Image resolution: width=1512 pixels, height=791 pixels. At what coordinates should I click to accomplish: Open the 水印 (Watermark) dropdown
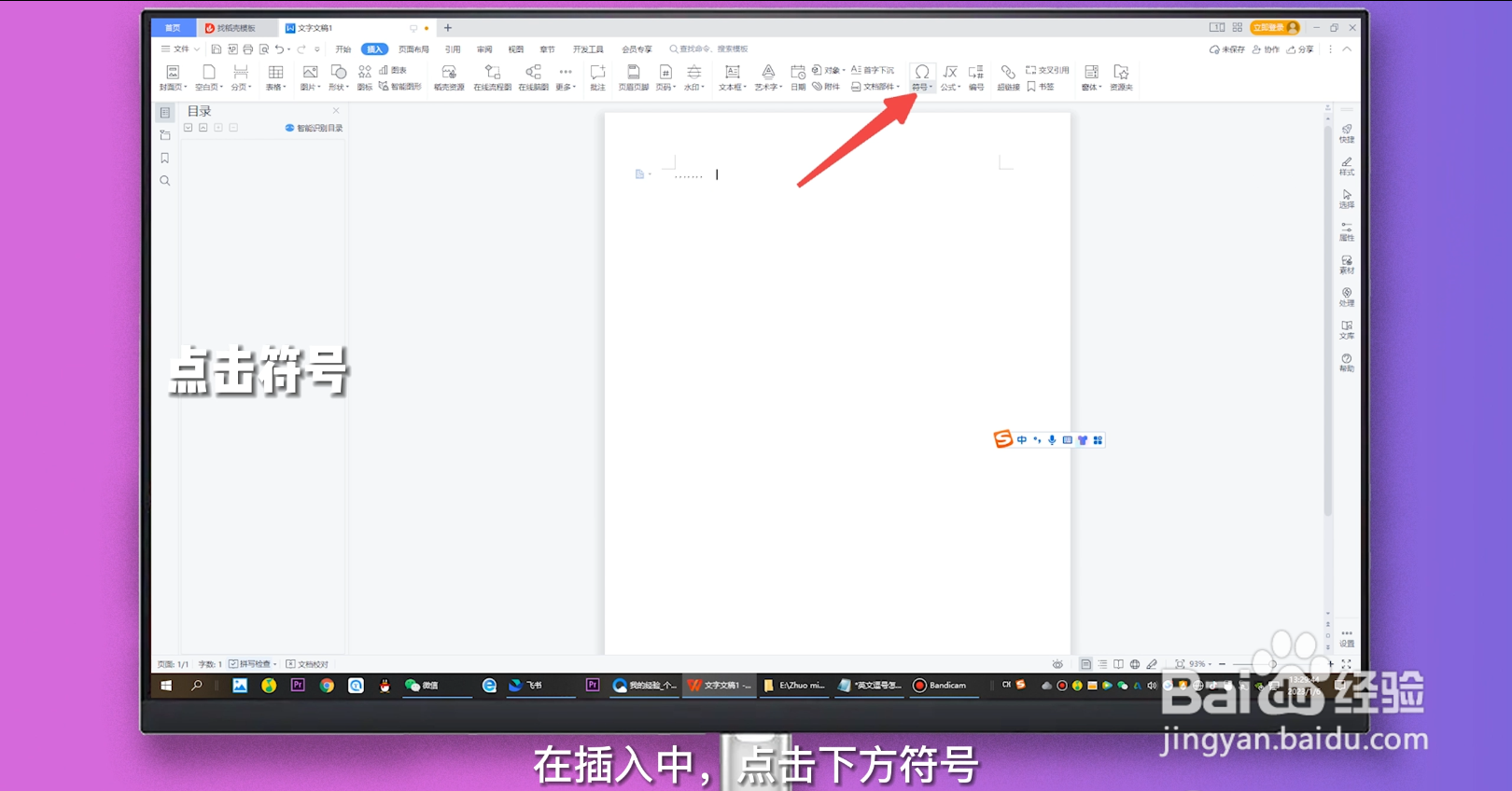point(694,77)
